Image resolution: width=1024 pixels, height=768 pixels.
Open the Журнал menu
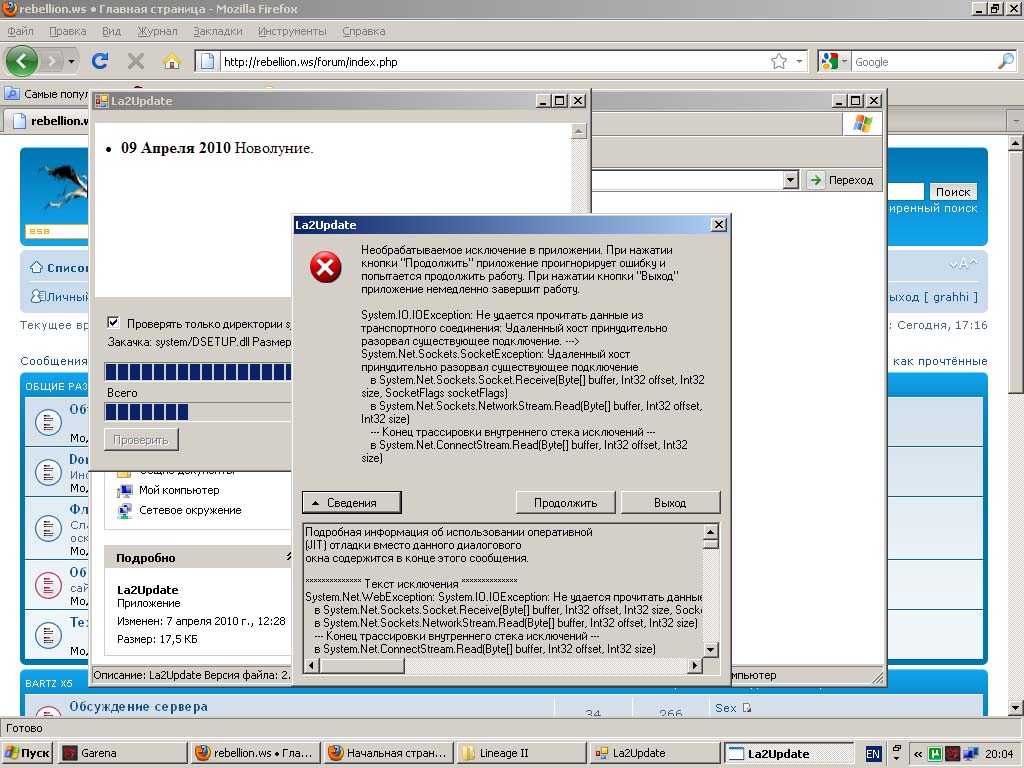pyautogui.click(x=157, y=31)
